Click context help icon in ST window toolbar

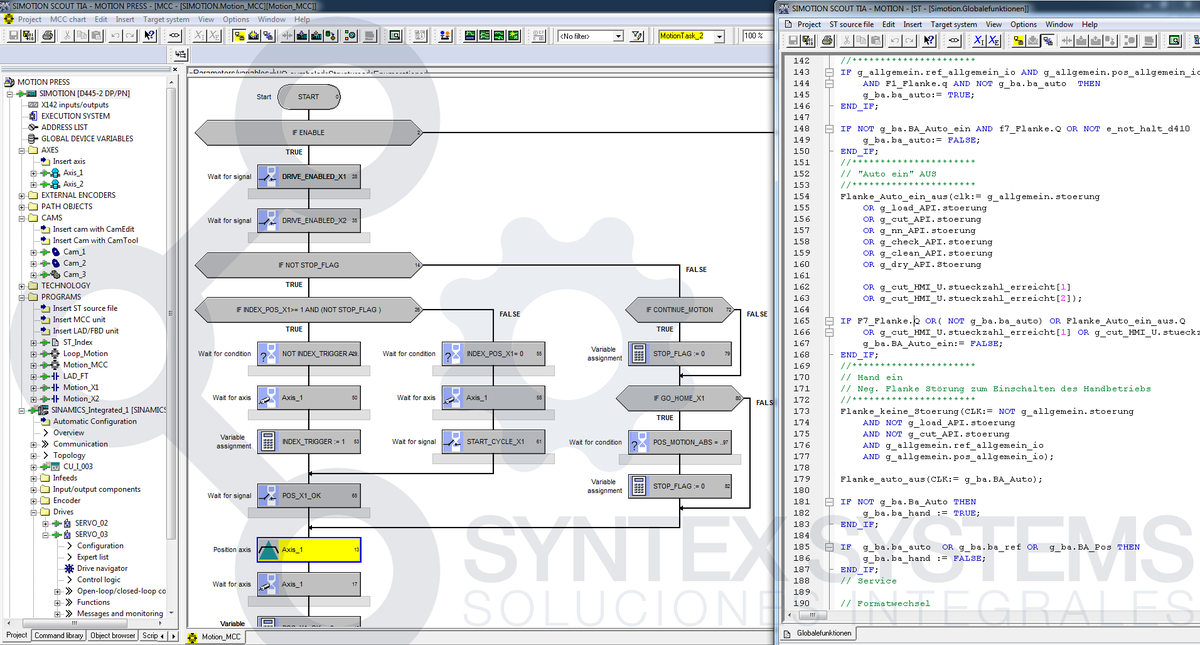pos(929,41)
